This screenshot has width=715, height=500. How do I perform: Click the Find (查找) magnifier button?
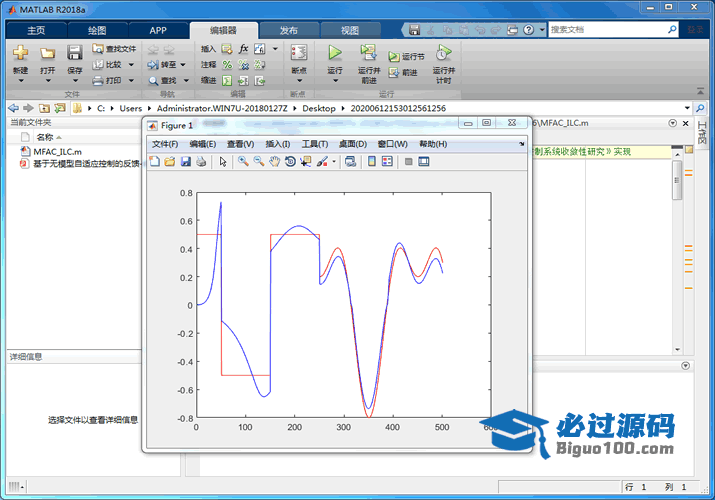162,81
